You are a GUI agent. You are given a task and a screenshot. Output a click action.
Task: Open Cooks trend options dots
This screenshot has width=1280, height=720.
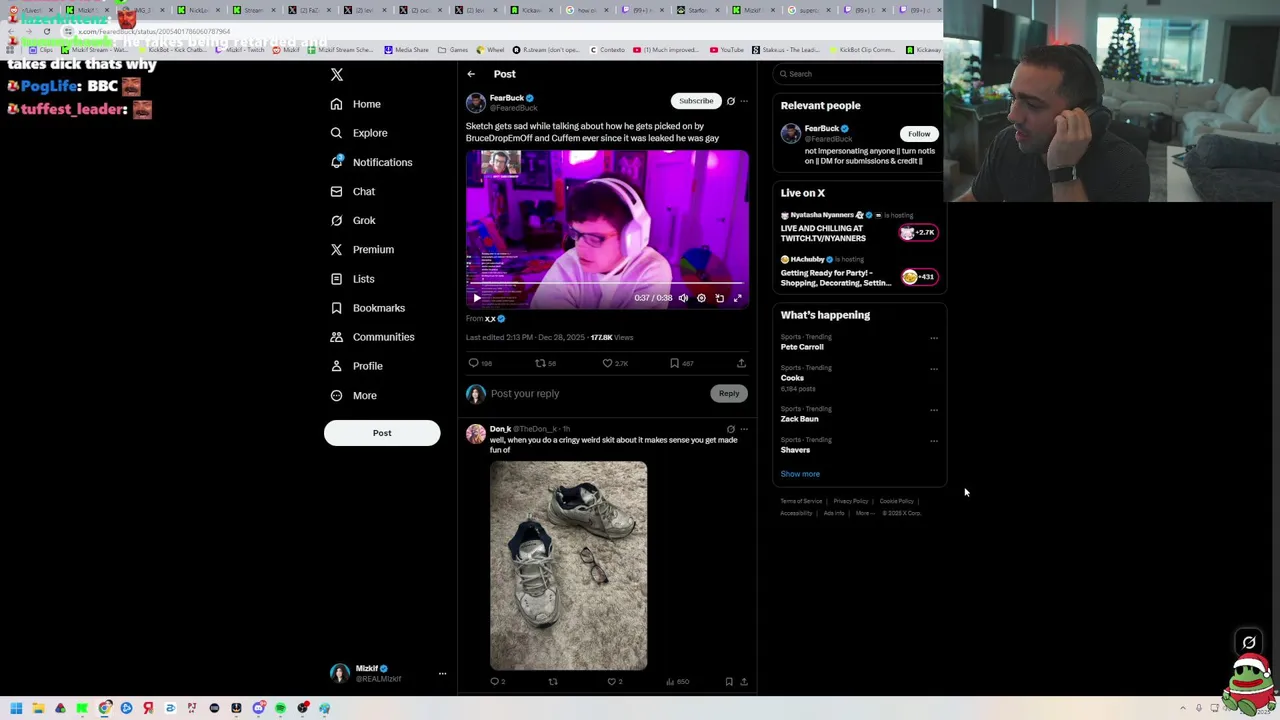(x=934, y=369)
